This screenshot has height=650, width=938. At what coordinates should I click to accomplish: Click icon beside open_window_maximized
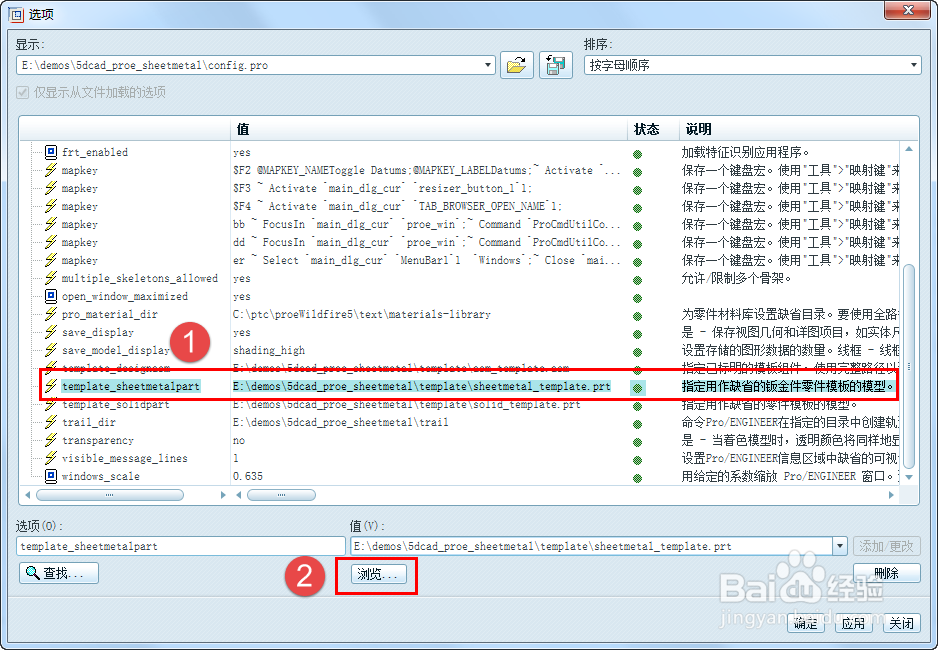pos(51,296)
